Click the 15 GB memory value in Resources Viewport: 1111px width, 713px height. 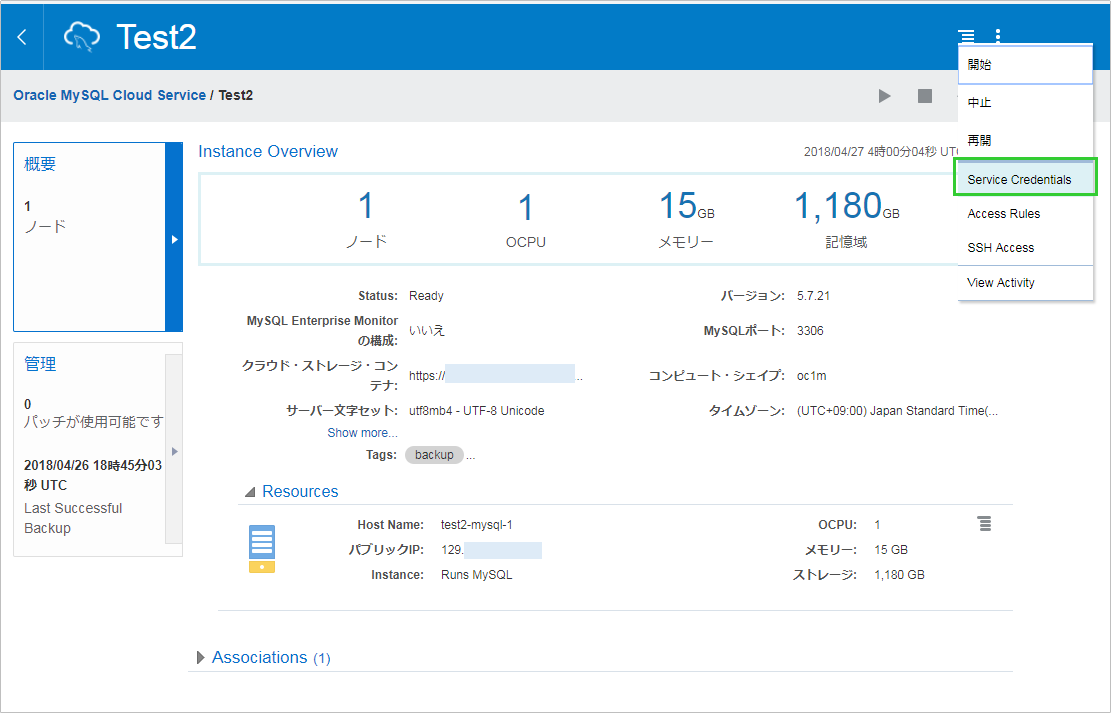tap(891, 550)
